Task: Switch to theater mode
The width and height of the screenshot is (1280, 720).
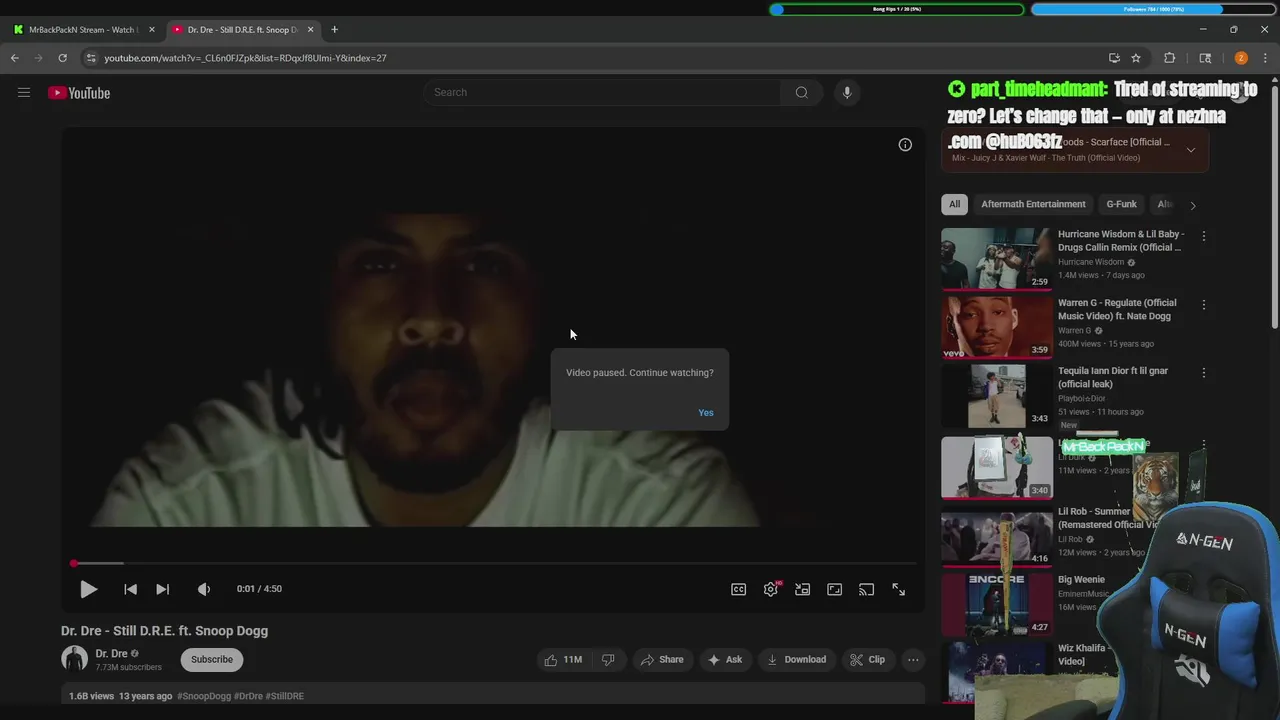Action: pyautogui.click(x=834, y=589)
